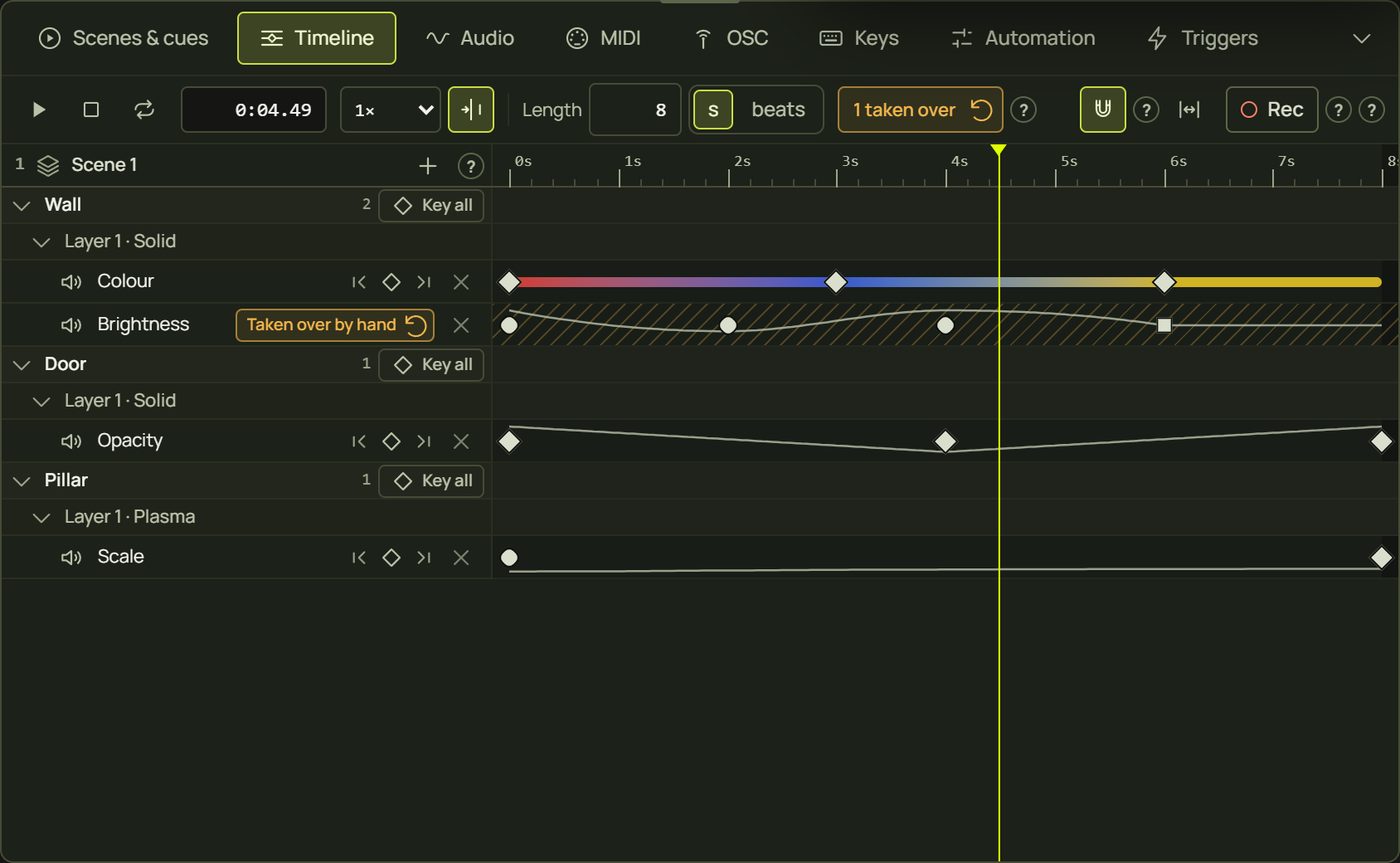Viewport: 1400px width, 863px height.
Task: Click the Length value field
Action: [635, 110]
